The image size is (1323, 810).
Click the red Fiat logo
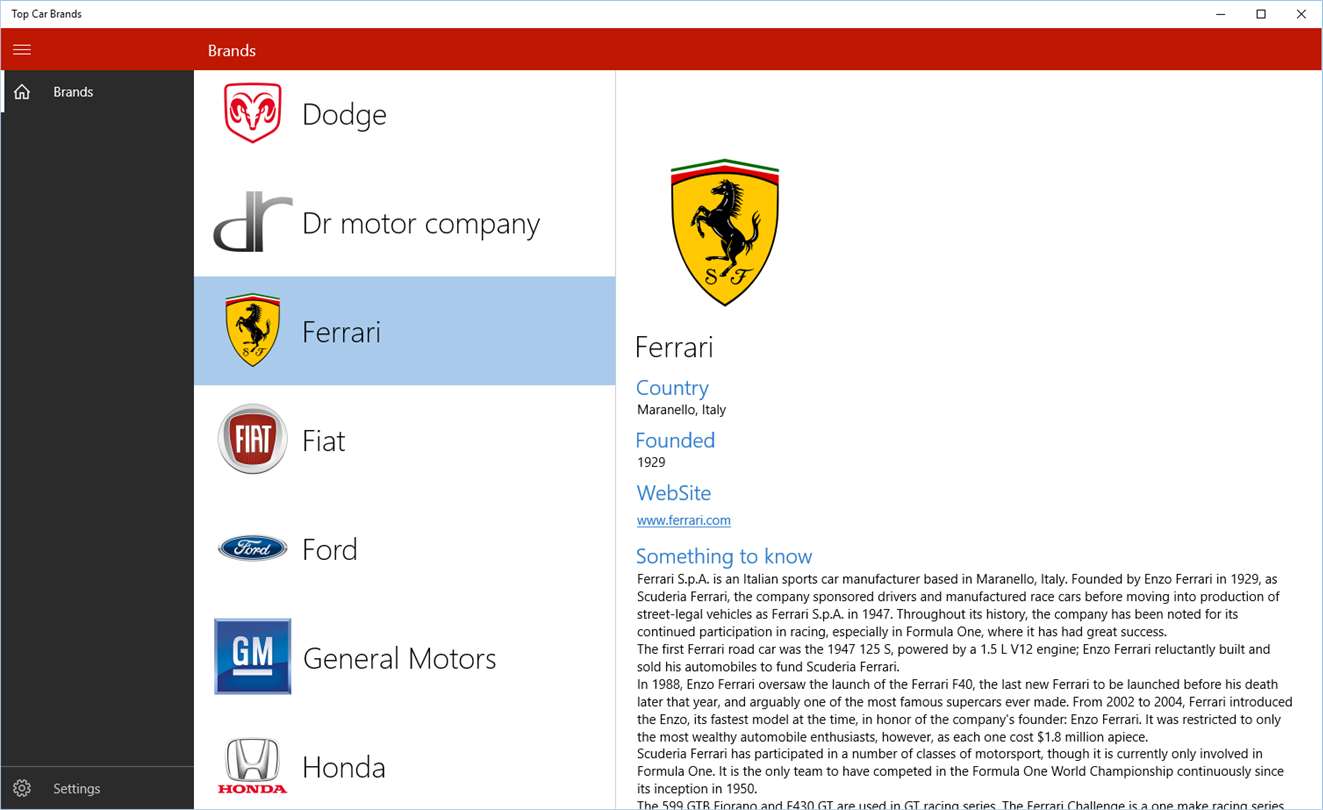(x=253, y=439)
